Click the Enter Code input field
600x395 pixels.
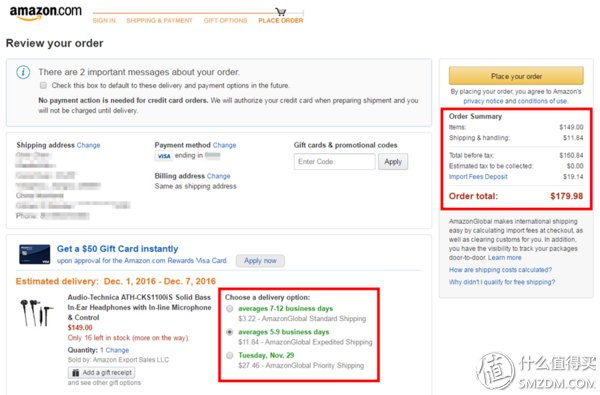[x=334, y=162]
